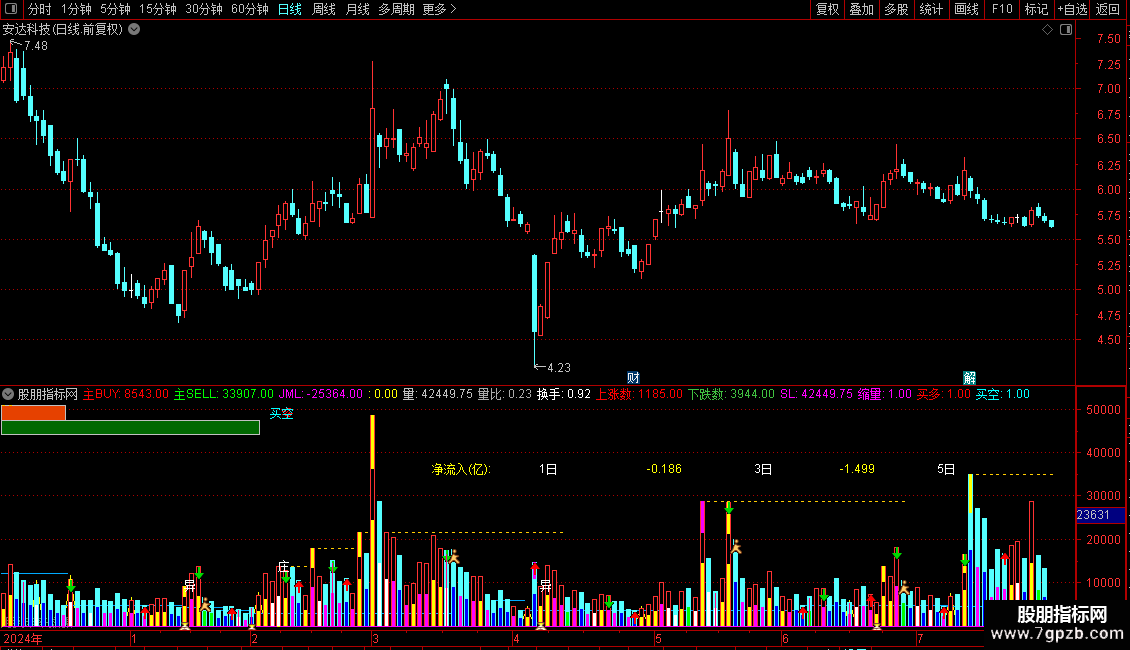1130x650 pixels.
Task: Click the 下跌数: 3944.00 value
Action: [731, 394]
